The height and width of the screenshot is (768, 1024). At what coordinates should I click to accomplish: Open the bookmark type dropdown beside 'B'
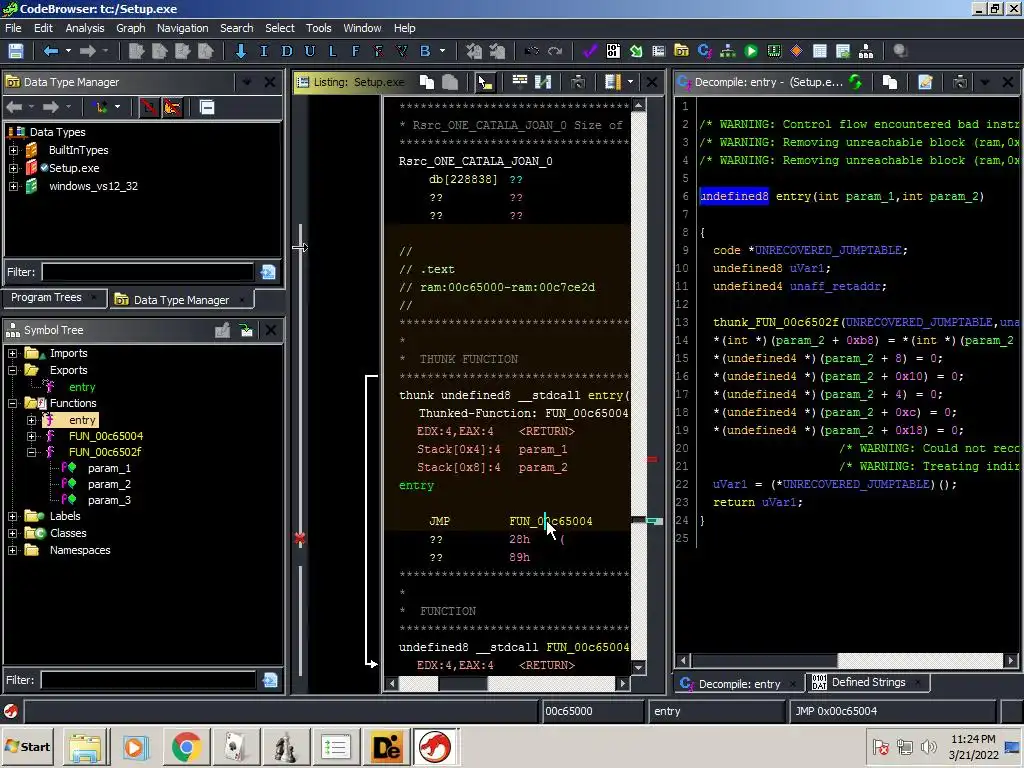tap(442, 51)
